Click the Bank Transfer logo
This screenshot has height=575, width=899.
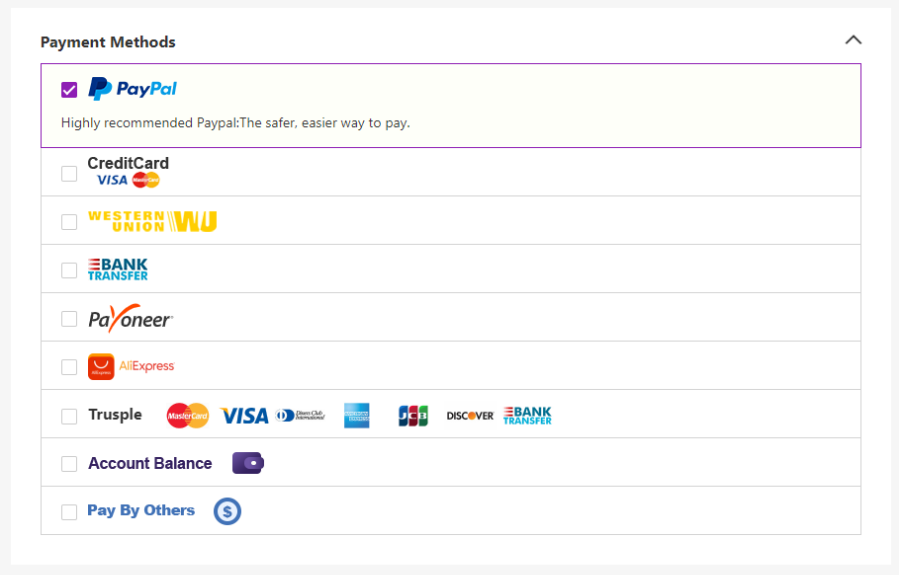tap(117, 269)
